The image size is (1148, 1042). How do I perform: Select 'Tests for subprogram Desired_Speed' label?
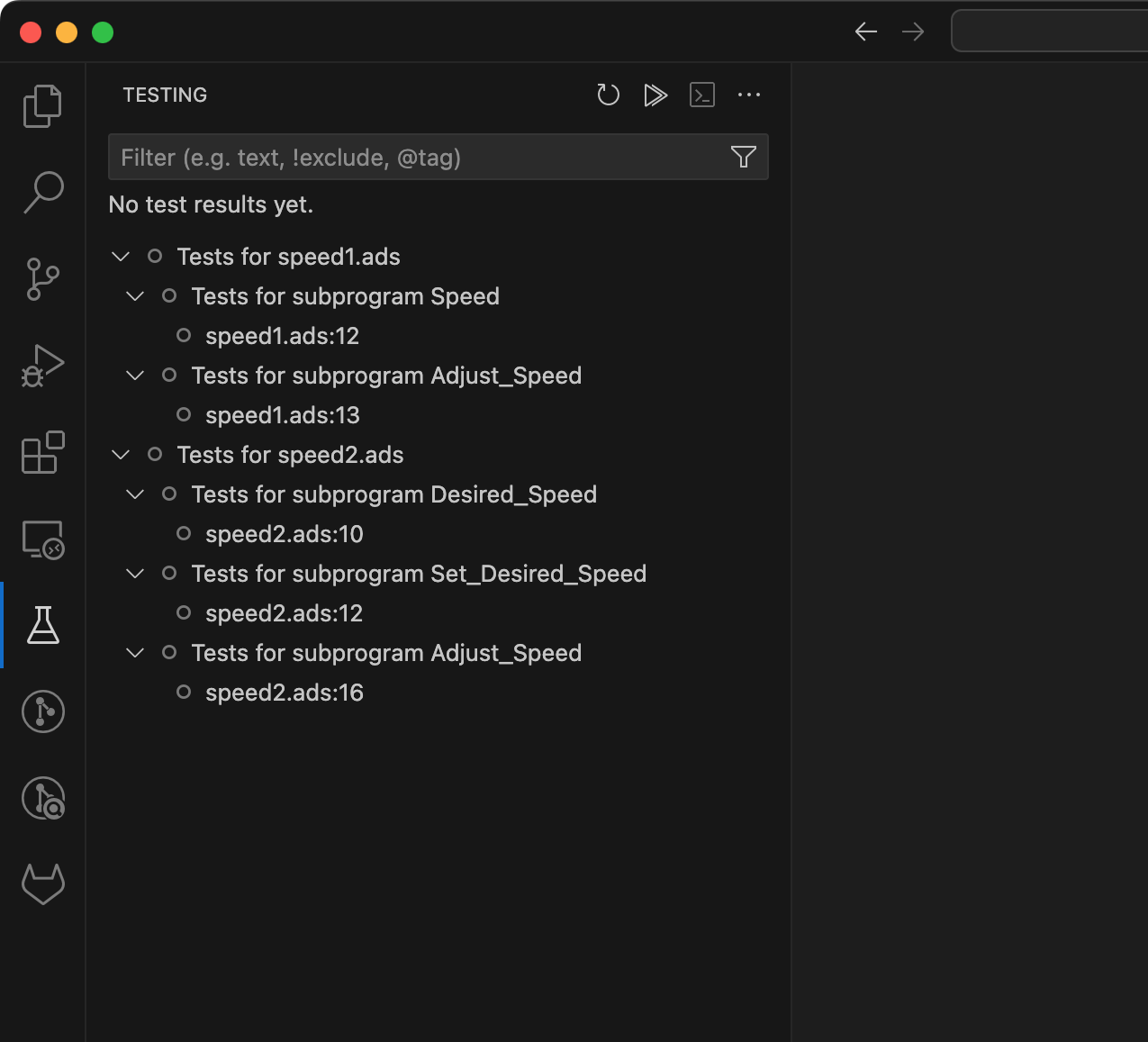pos(393,494)
